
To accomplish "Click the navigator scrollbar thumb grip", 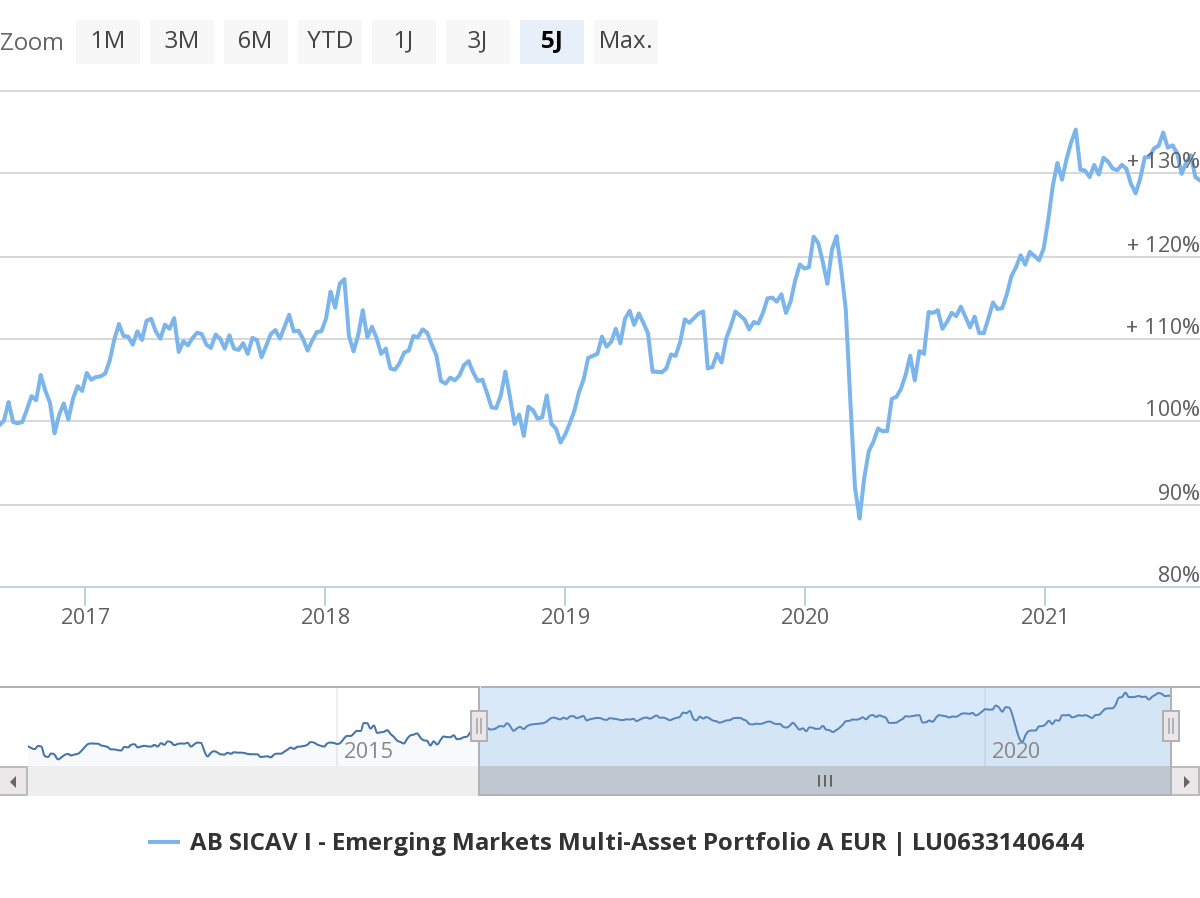I will [825, 781].
